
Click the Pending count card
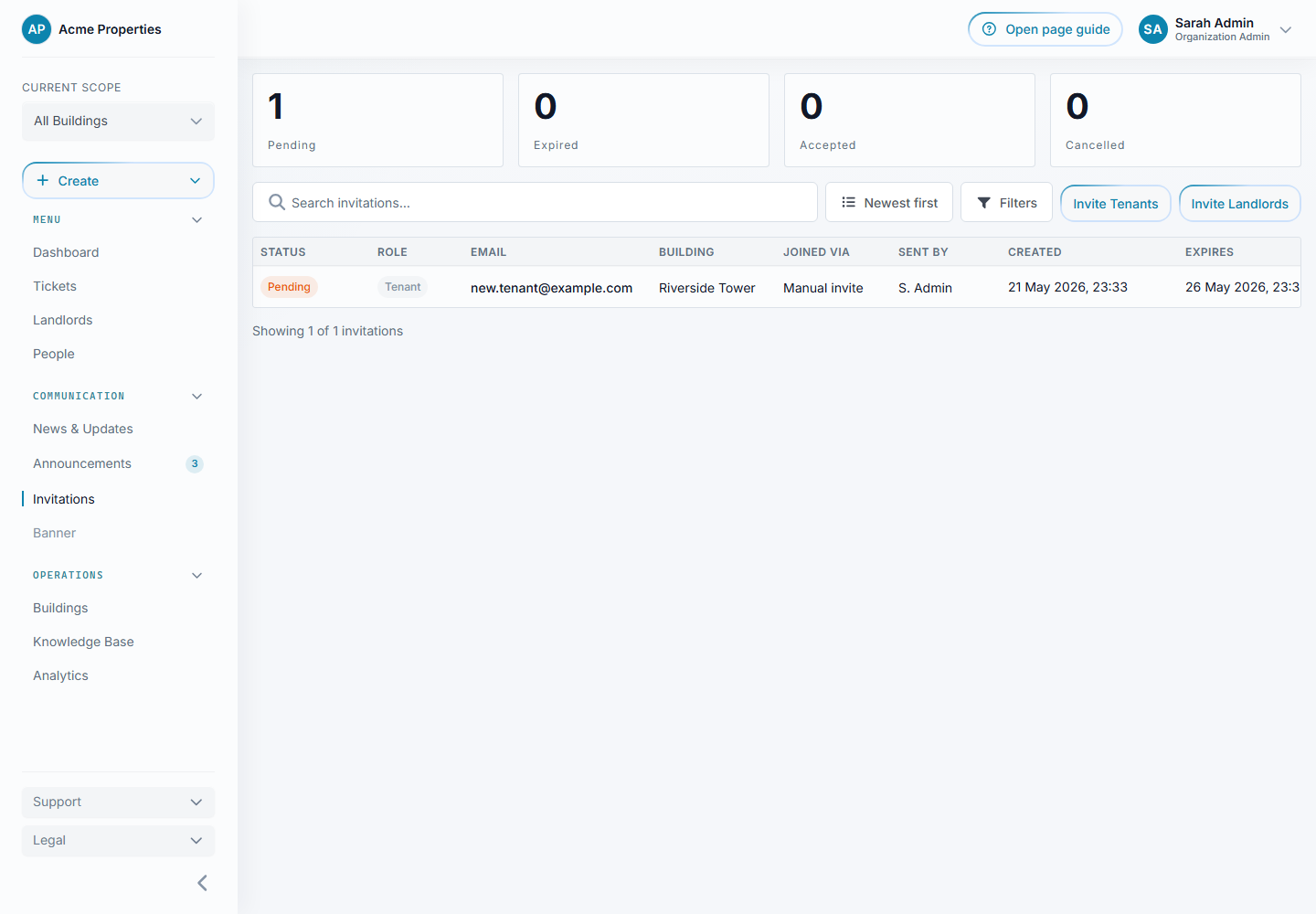coord(377,120)
